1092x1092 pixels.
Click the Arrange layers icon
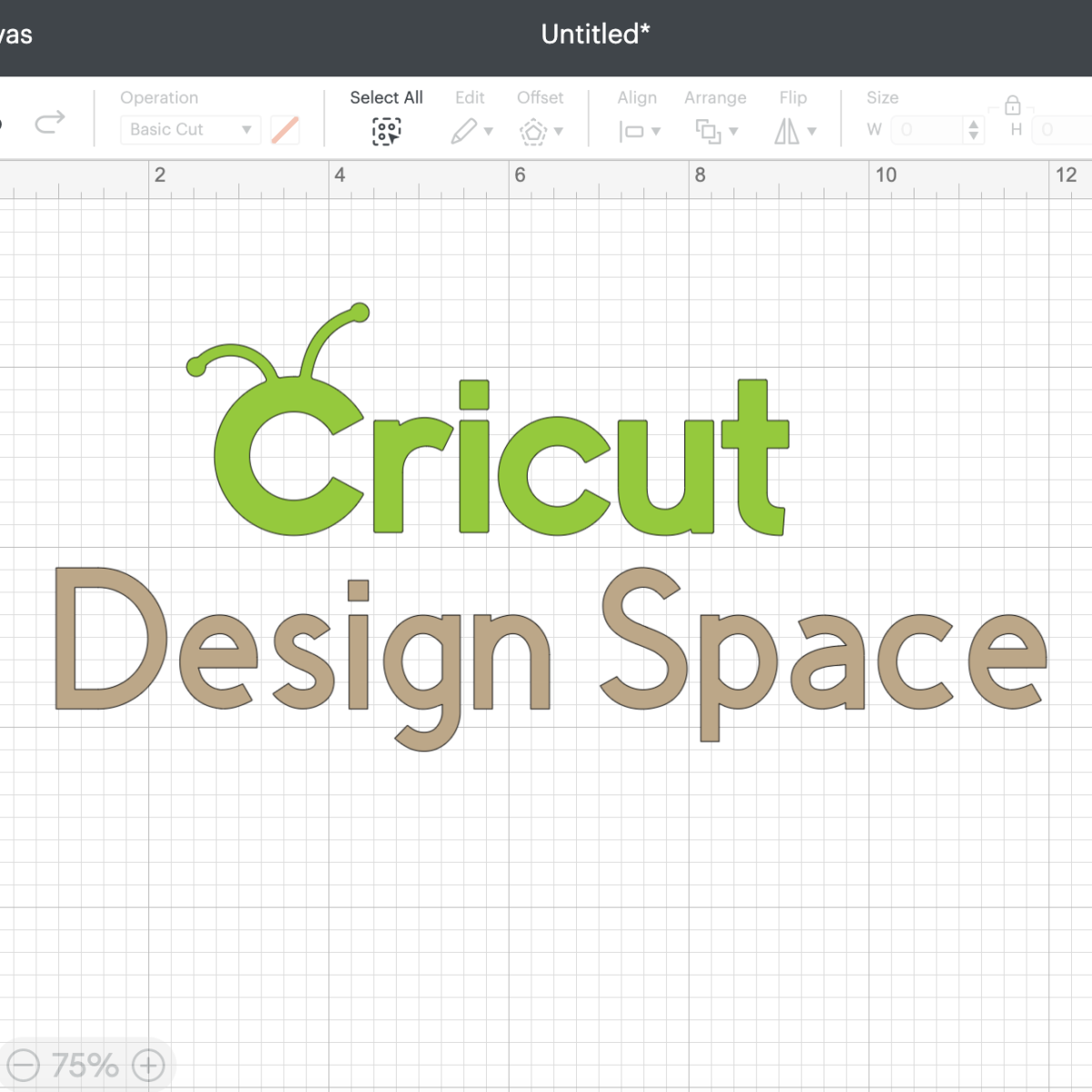click(708, 132)
